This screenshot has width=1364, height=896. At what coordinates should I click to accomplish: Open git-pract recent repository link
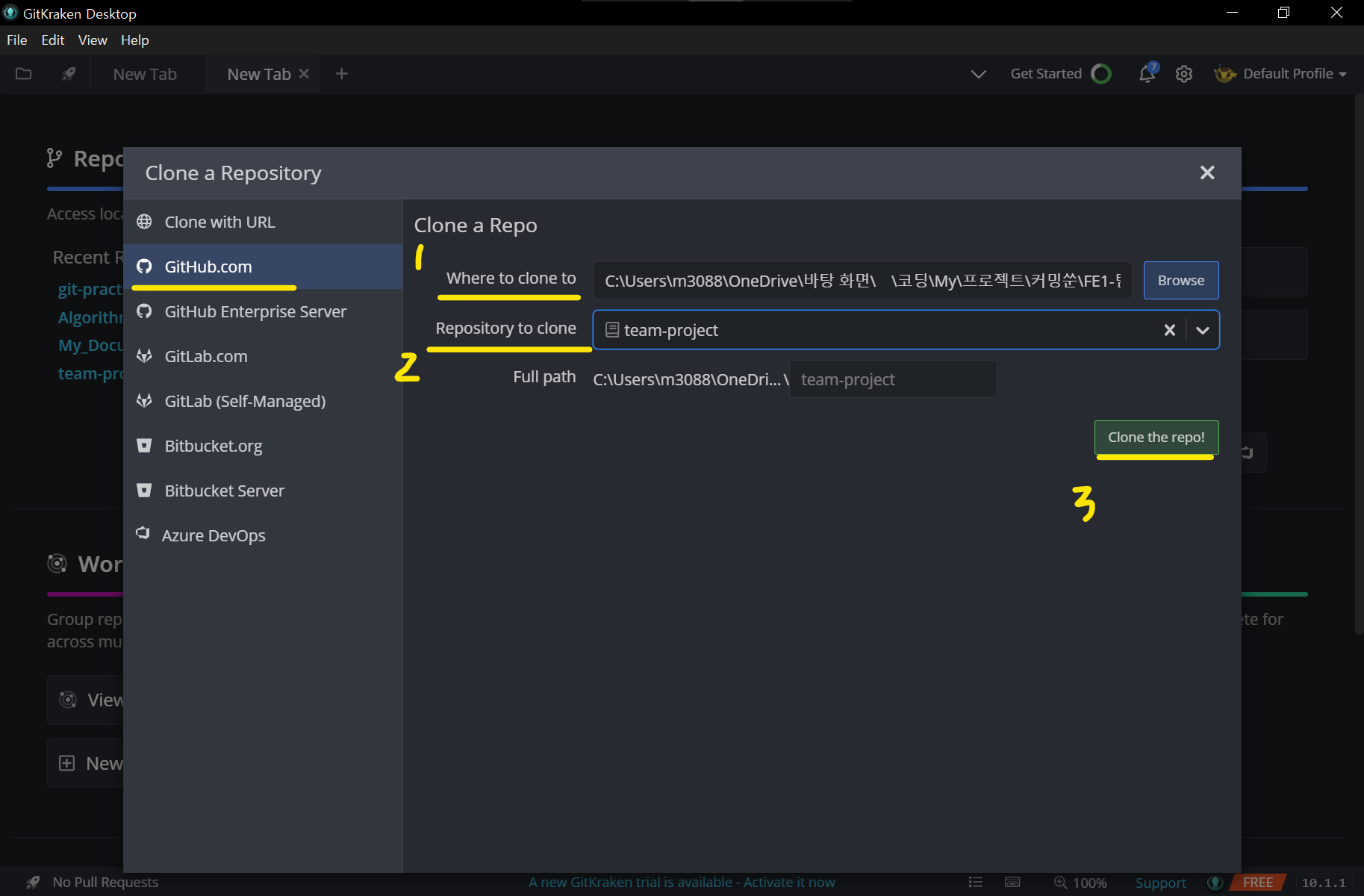[x=90, y=289]
